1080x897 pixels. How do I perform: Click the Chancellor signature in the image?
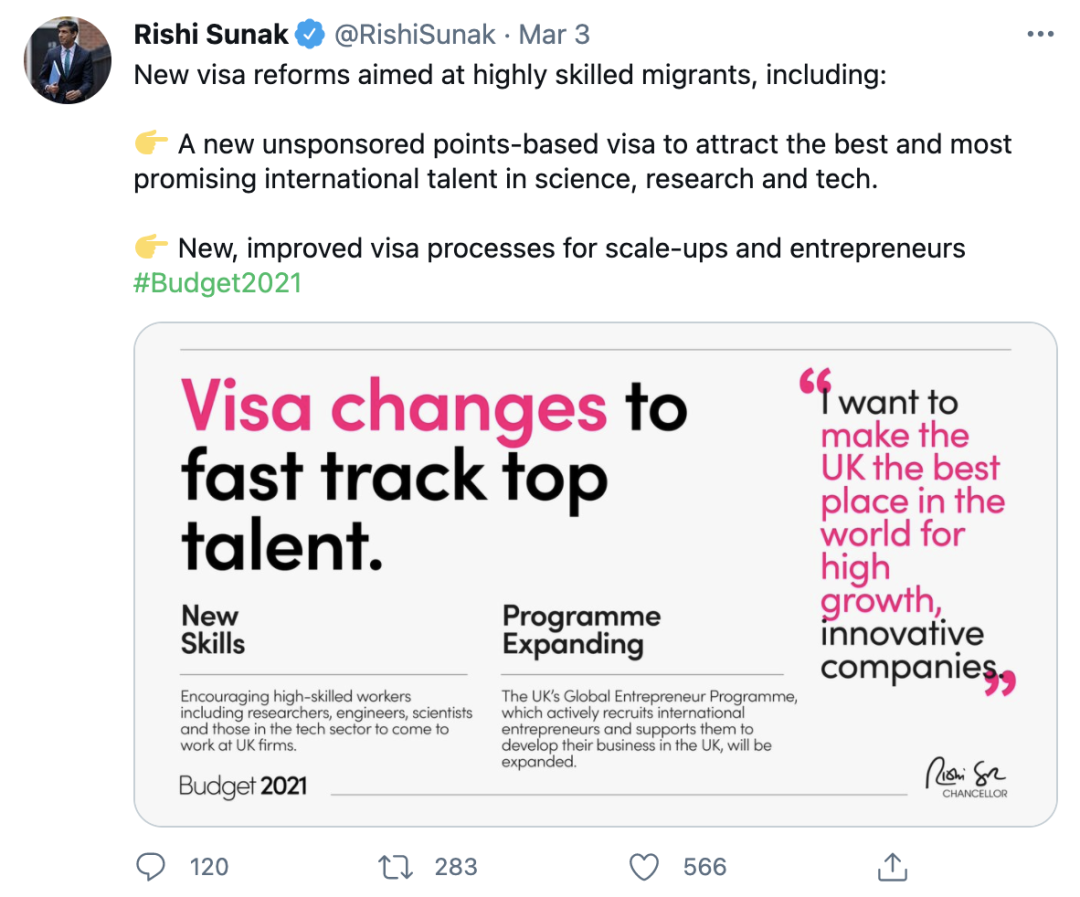(x=965, y=775)
